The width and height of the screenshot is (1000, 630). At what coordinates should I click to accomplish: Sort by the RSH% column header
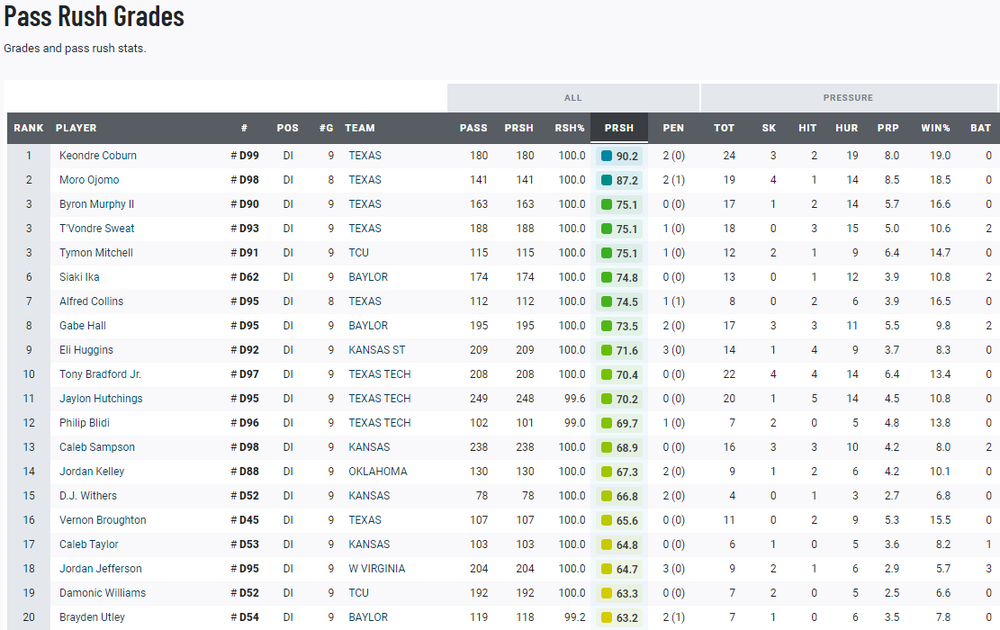[x=569, y=128]
